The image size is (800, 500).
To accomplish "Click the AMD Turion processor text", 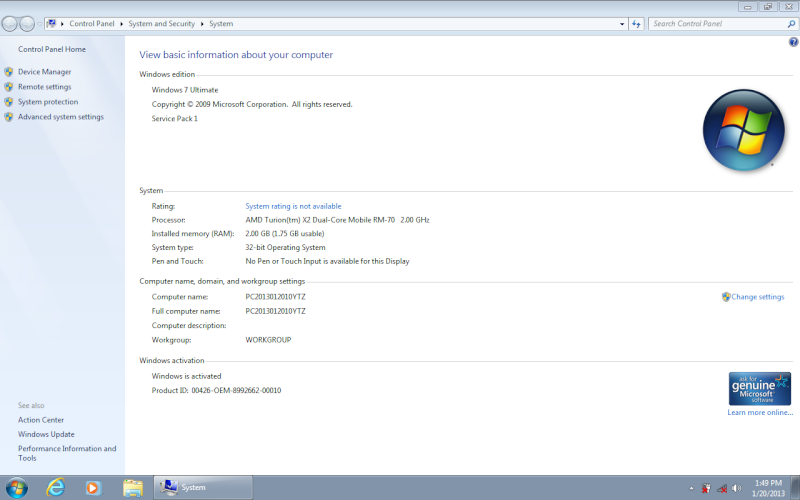I will (337, 220).
